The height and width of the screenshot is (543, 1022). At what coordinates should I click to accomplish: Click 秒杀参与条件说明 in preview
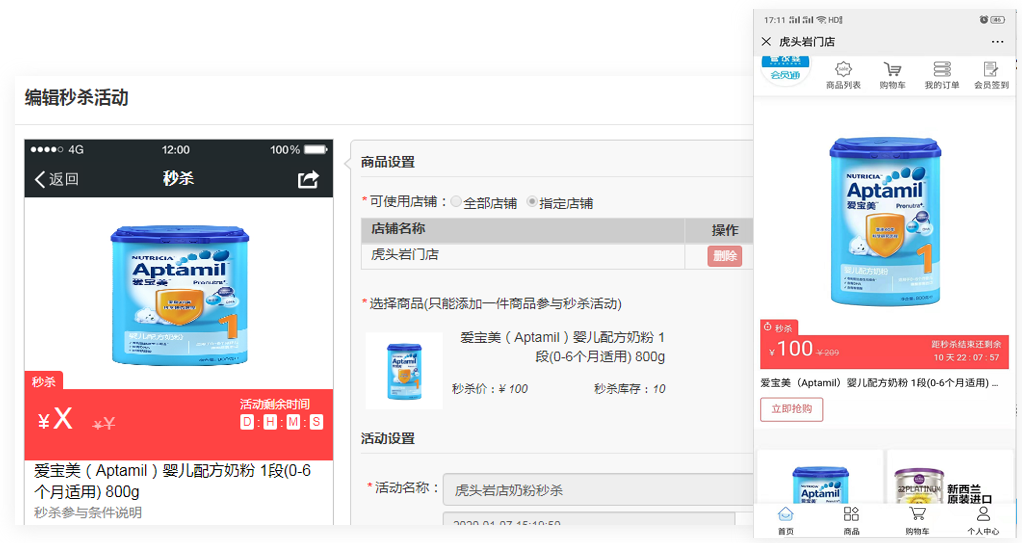tap(87, 512)
